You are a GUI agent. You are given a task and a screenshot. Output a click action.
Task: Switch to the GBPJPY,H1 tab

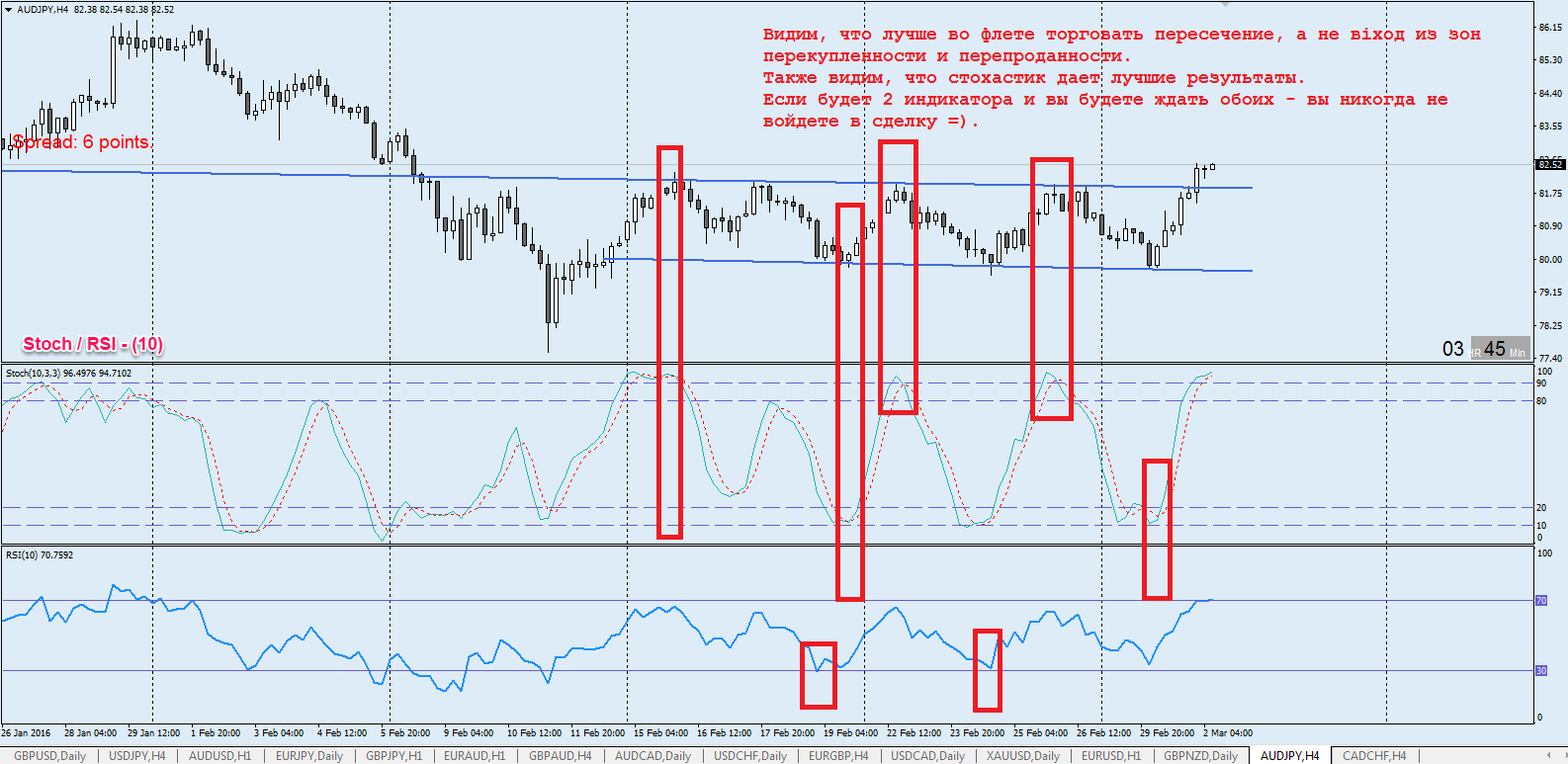click(393, 756)
